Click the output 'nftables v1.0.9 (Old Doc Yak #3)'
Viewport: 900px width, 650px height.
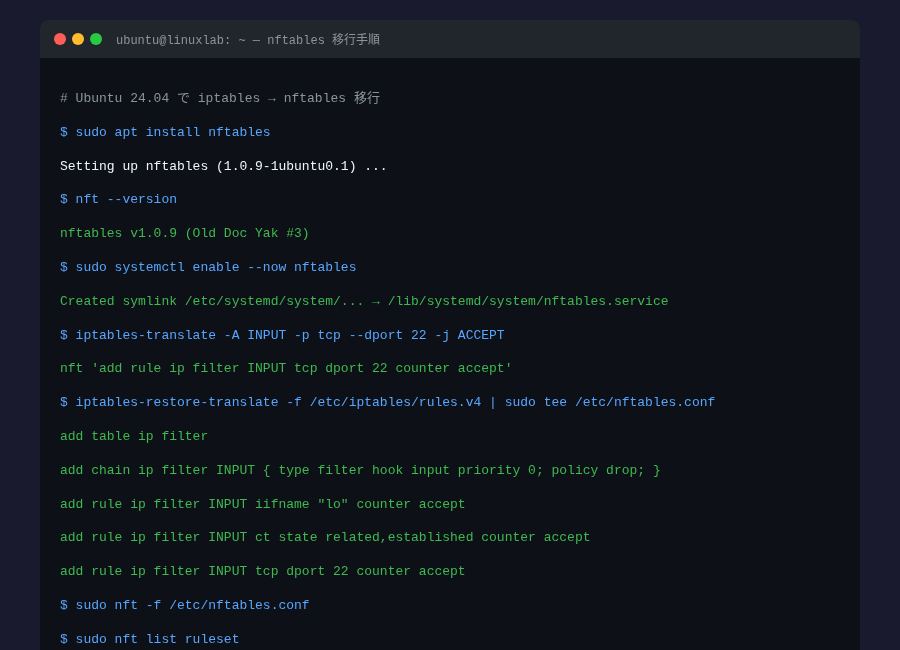click(x=184, y=233)
